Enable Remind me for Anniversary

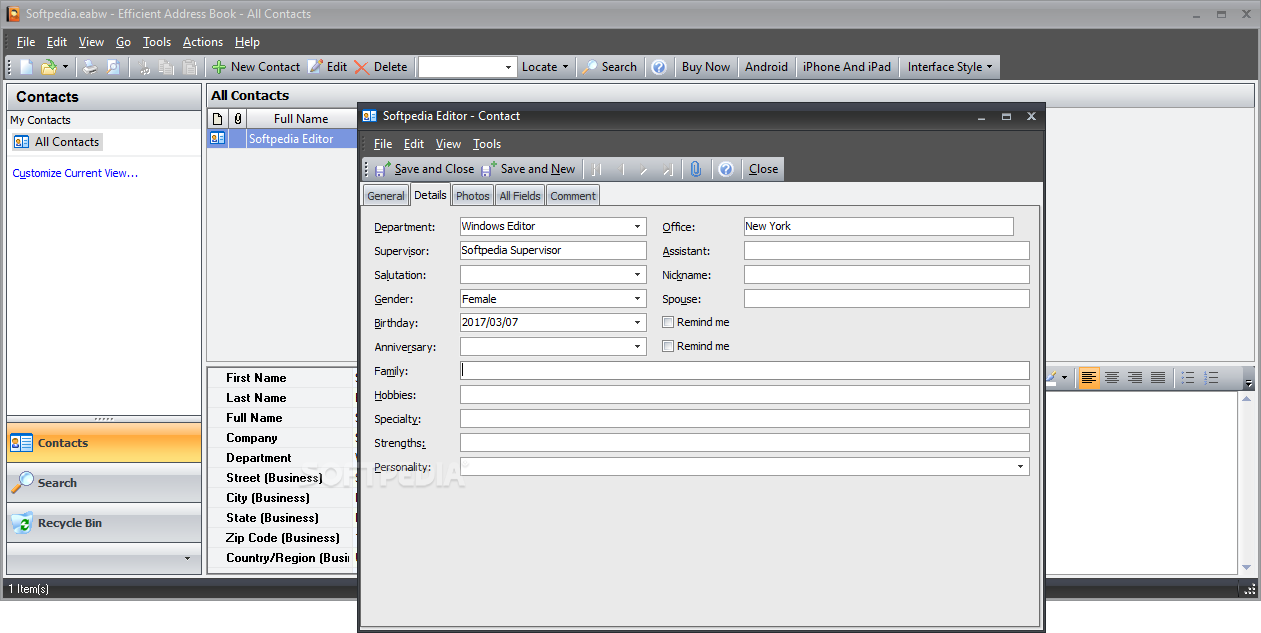(x=668, y=346)
